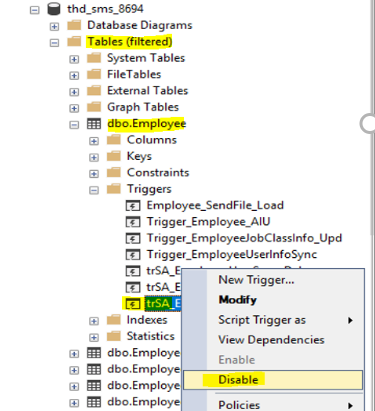Click the Employee_SendFile_Load trigger icon
The height and width of the screenshot is (411, 375).
click(133, 206)
